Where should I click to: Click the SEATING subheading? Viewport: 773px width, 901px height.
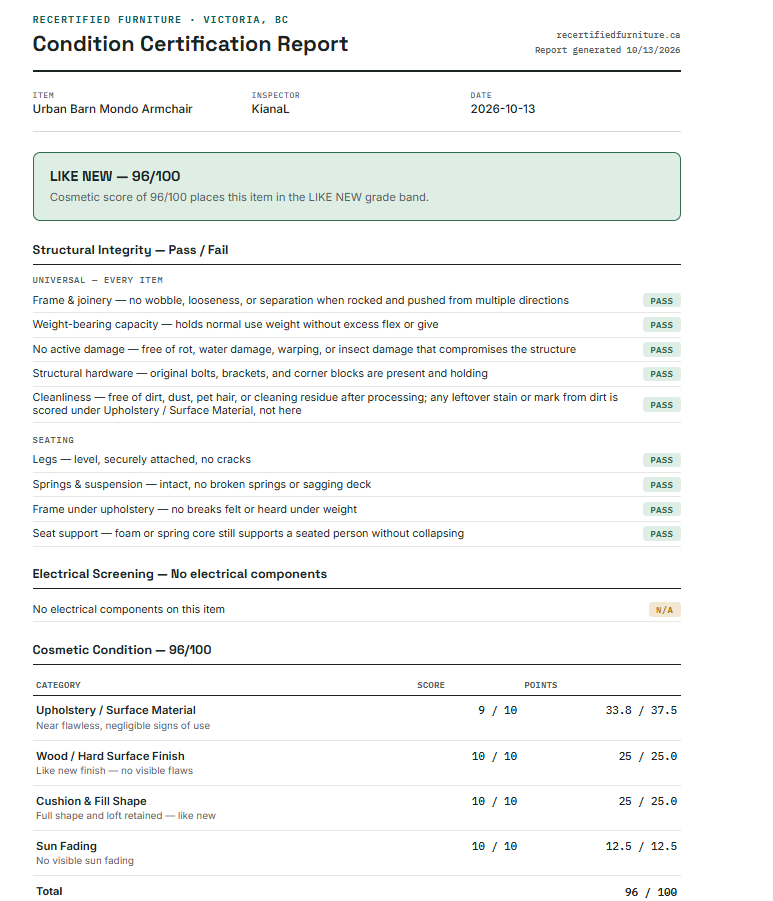pyautogui.click(x=53, y=440)
